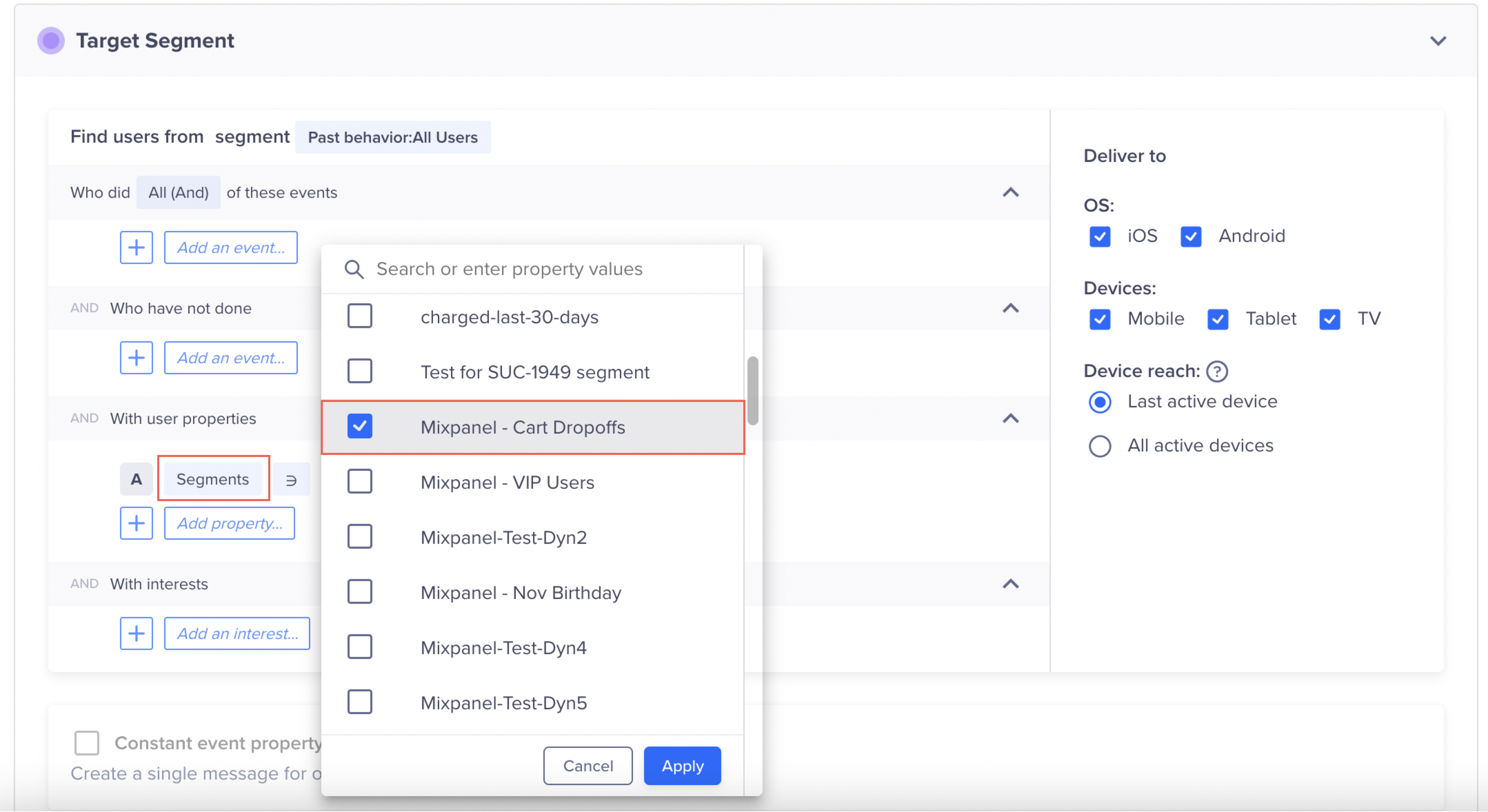This screenshot has width=1488, height=812.
Task: Enable Constant event property checkbox
Action: coord(87,743)
